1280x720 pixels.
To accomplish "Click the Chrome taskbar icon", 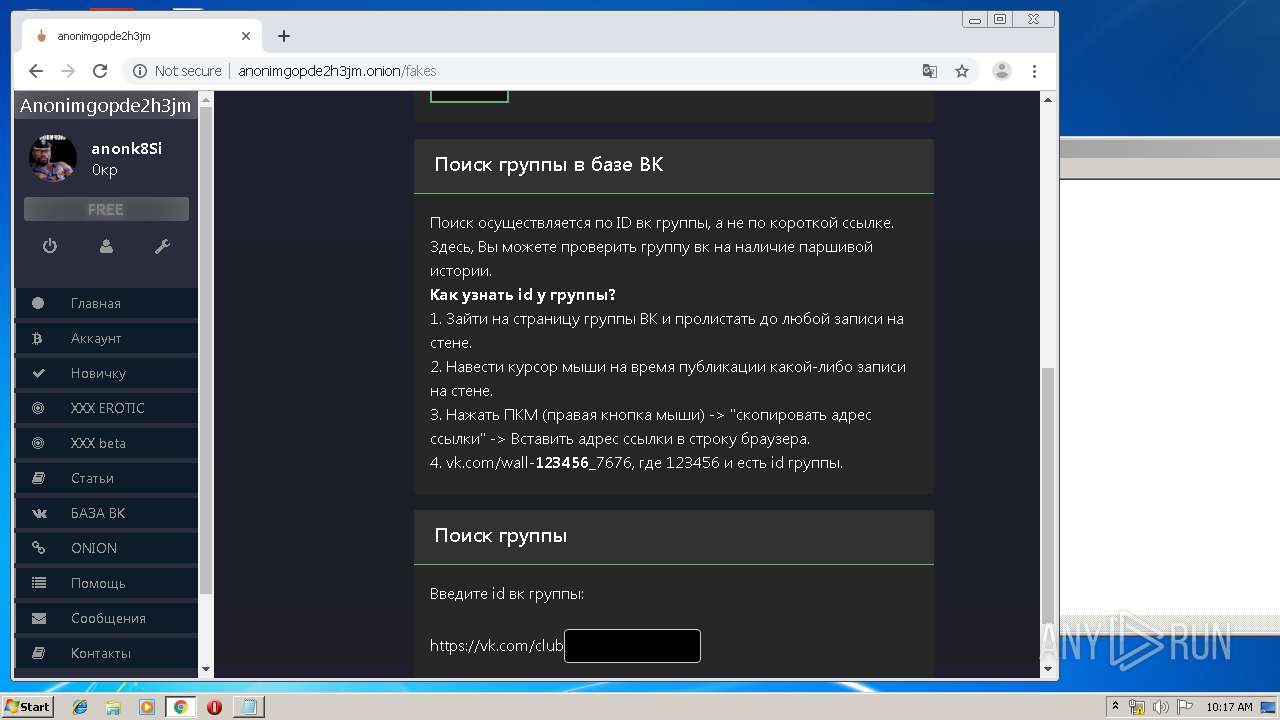I will click(x=180, y=707).
